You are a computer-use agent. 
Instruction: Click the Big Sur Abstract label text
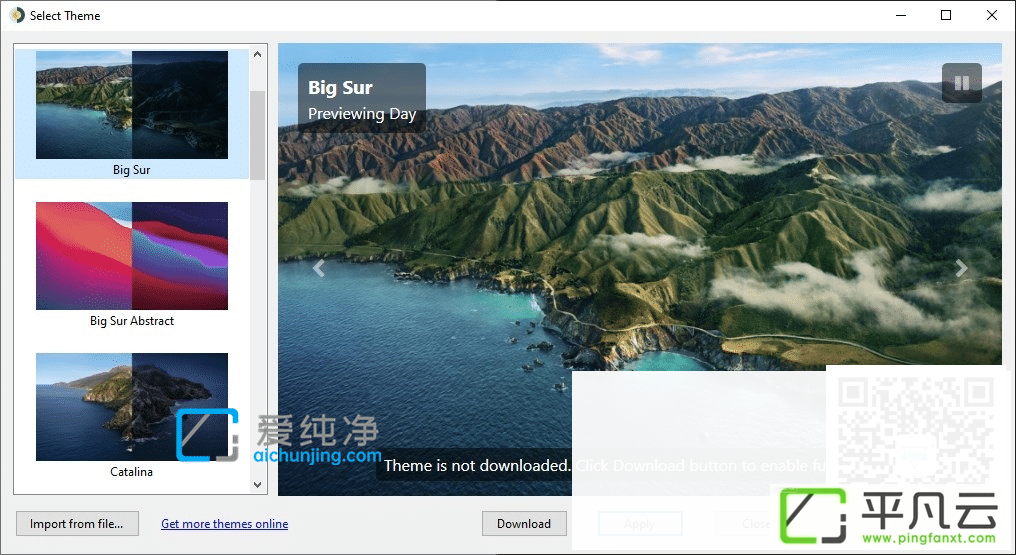(132, 321)
